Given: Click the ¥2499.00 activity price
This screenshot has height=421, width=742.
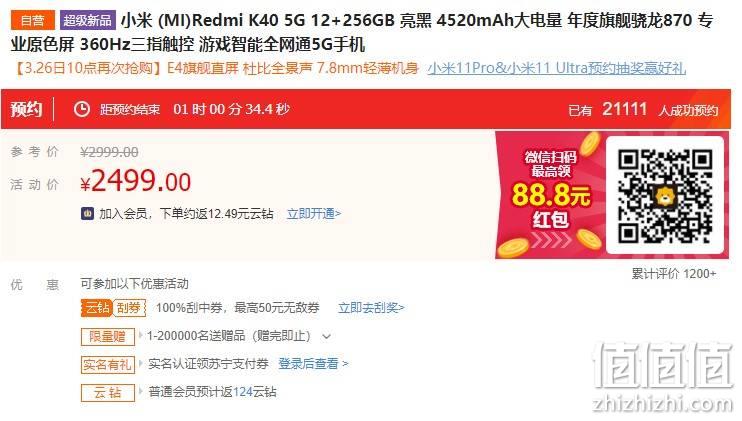Looking at the screenshot, I should [x=136, y=182].
